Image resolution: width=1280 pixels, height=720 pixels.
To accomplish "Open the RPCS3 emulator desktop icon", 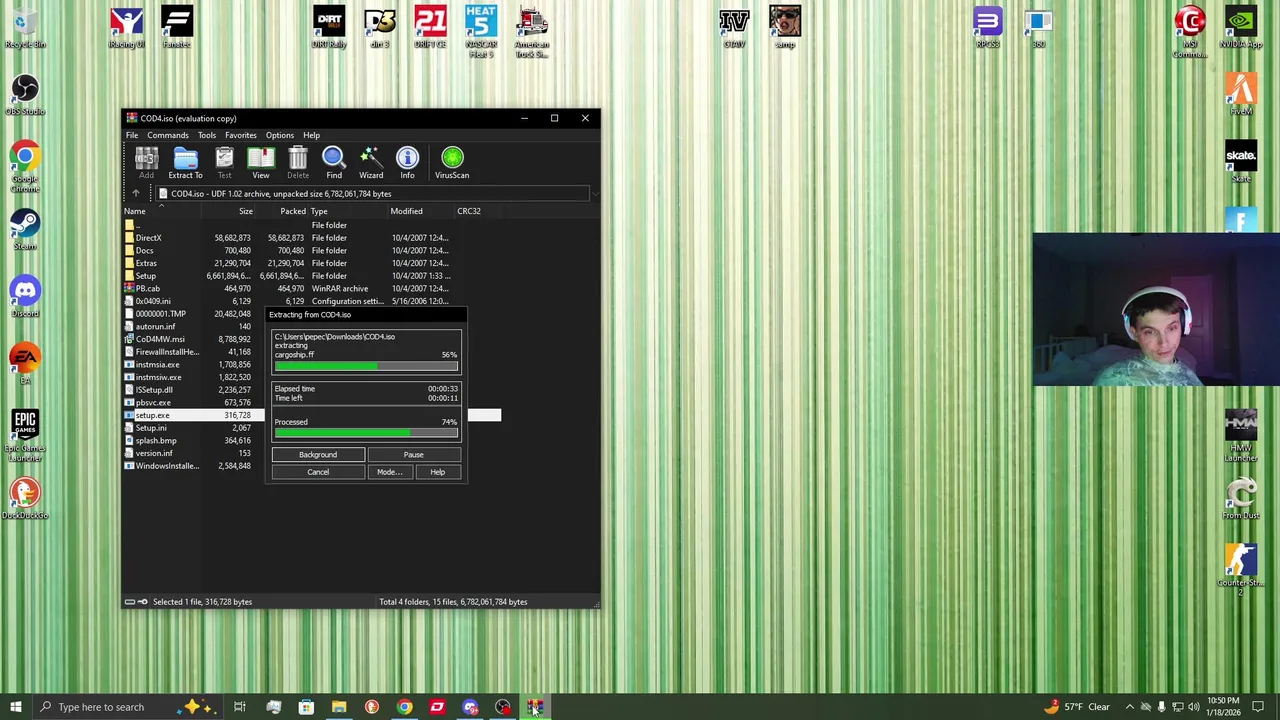I will (x=987, y=28).
